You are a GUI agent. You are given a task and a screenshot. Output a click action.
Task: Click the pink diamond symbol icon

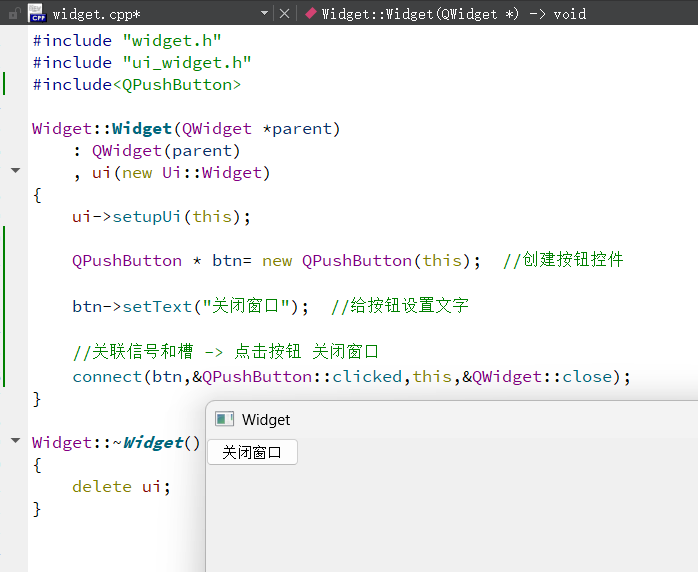[x=311, y=13]
